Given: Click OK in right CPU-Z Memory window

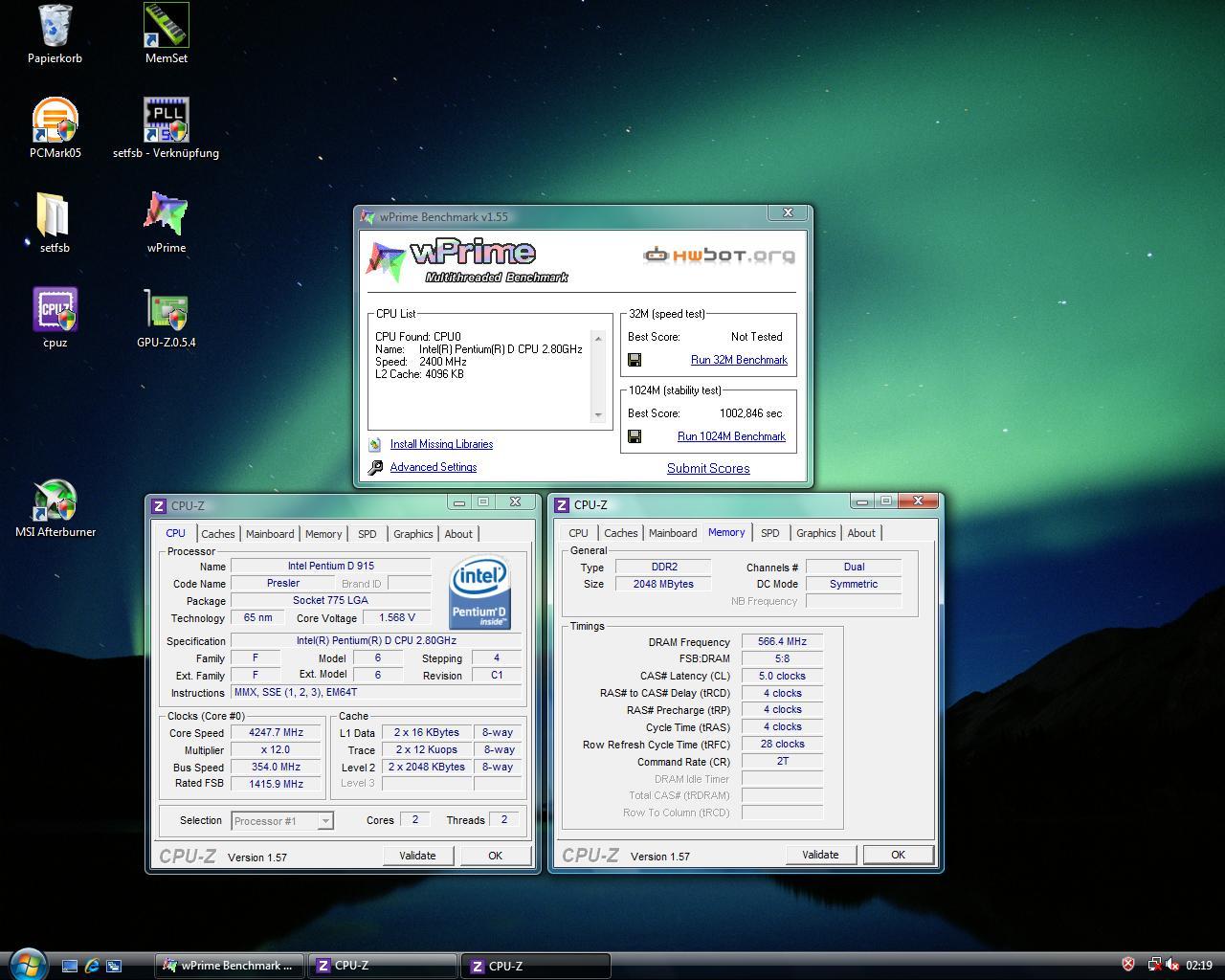Looking at the screenshot, I should click(898, 855).
